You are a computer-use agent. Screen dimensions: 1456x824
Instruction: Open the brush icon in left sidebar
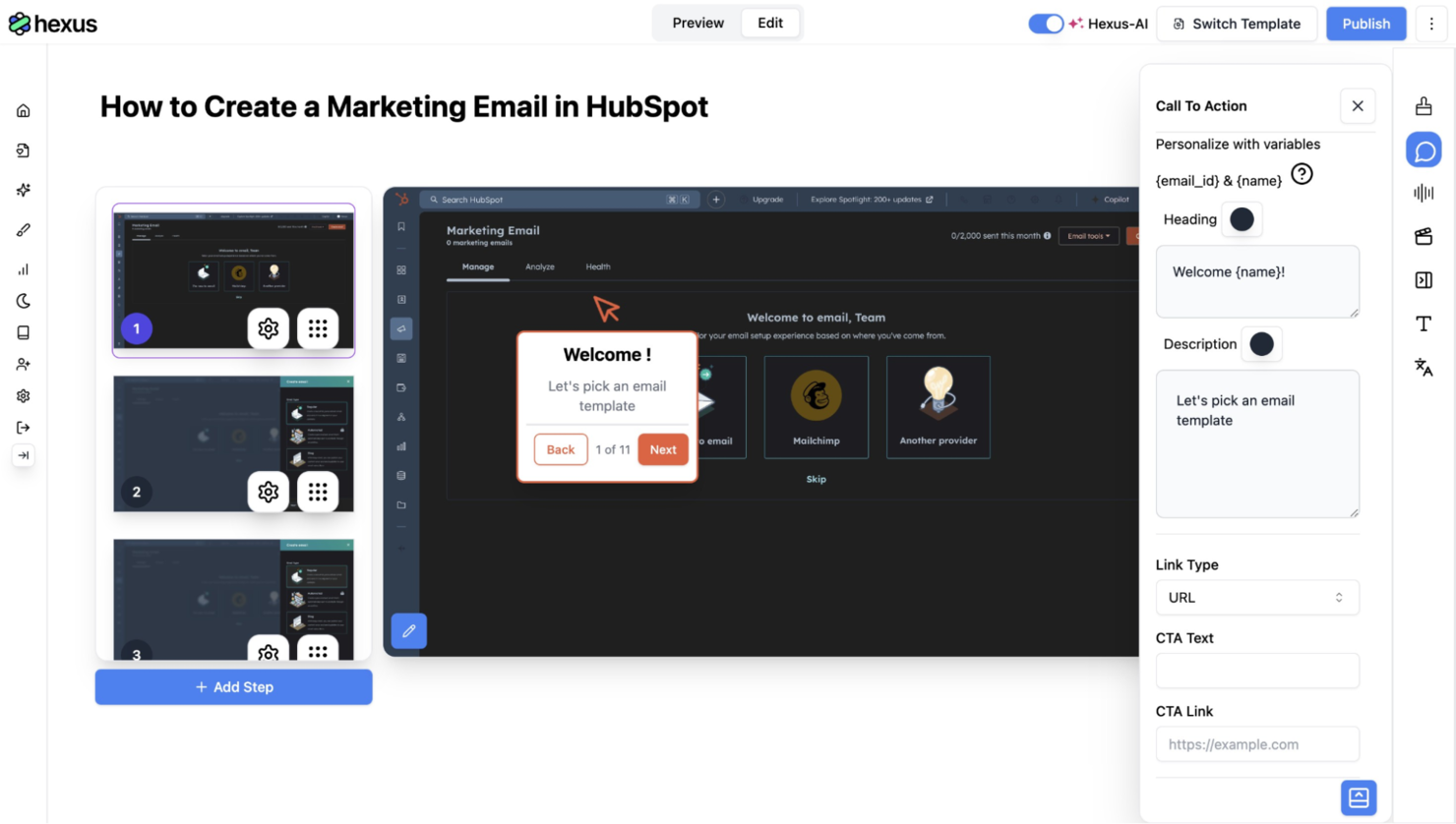[24, 230]
